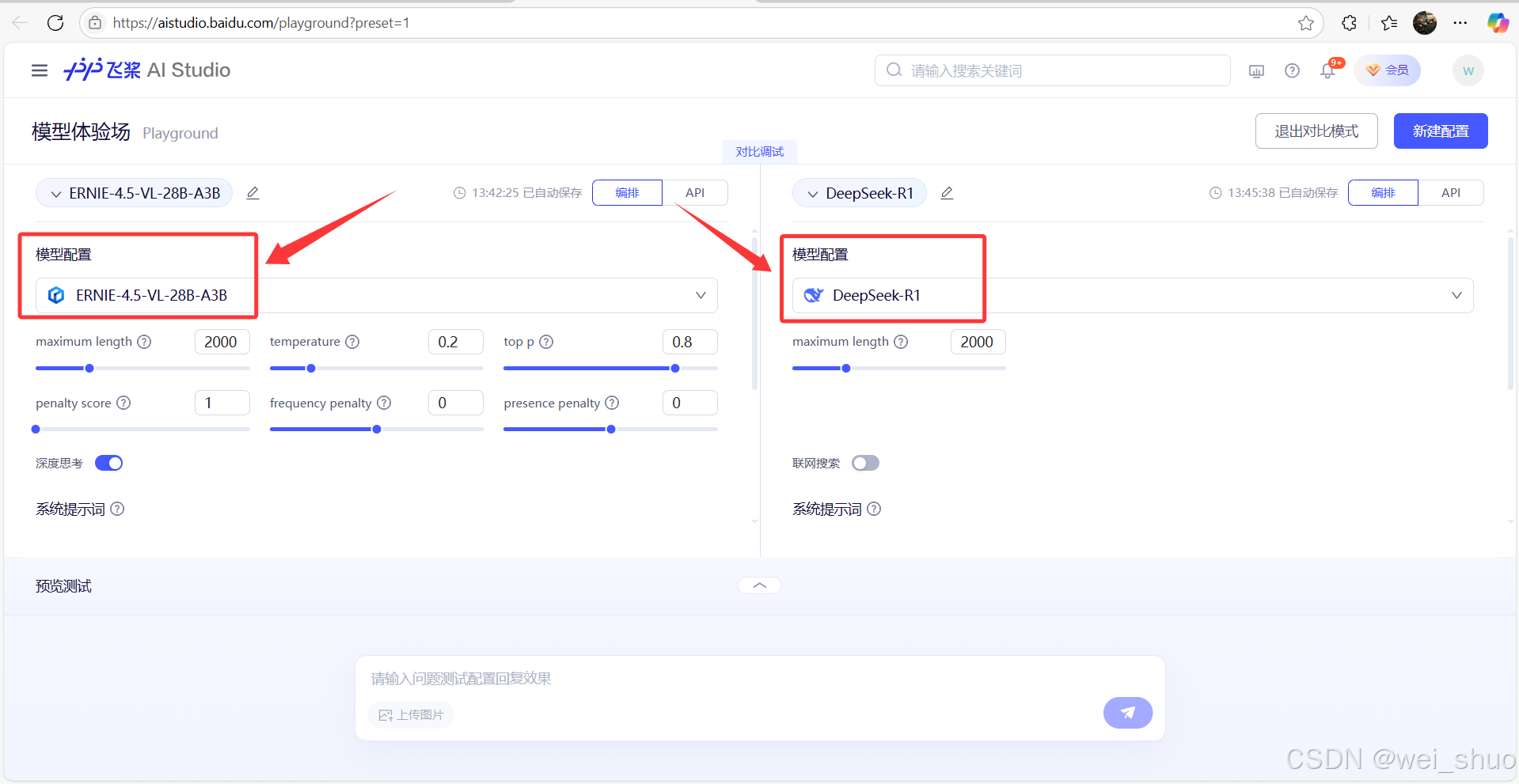
Task: Select left panel 编排 tab
Action: [627, 192]
